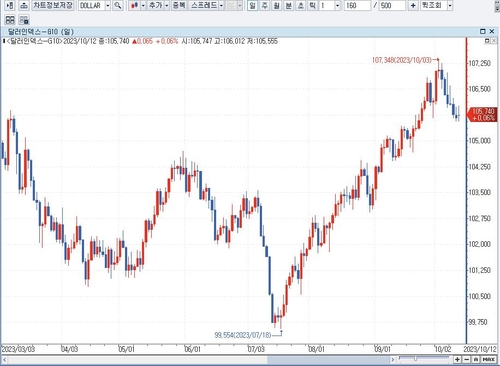Close the 달러인덱스-G10 chart panel
500x366 pixels.
(492, 31)
